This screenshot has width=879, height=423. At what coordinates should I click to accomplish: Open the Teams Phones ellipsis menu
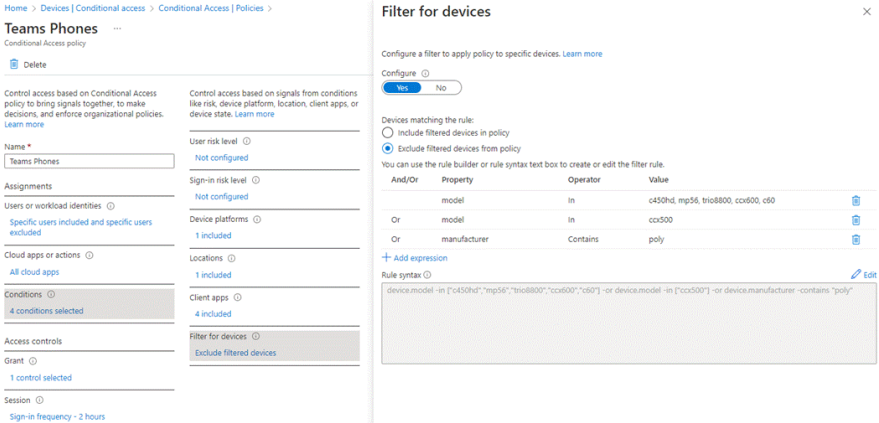tap(118, 29)
